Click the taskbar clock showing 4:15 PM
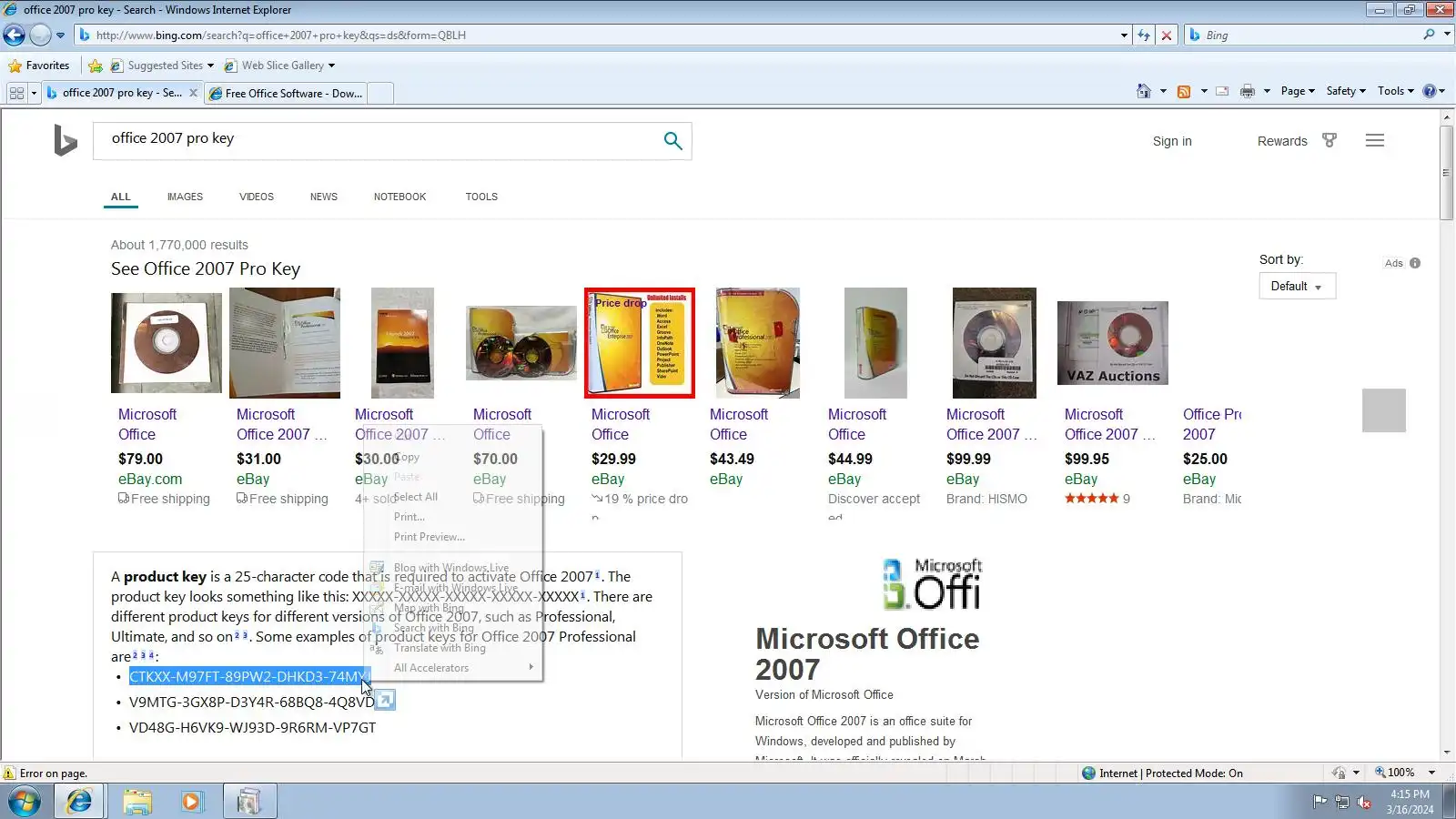Image resolution: width=1456 pixels, height=819 pixels. pos(1410,802)
